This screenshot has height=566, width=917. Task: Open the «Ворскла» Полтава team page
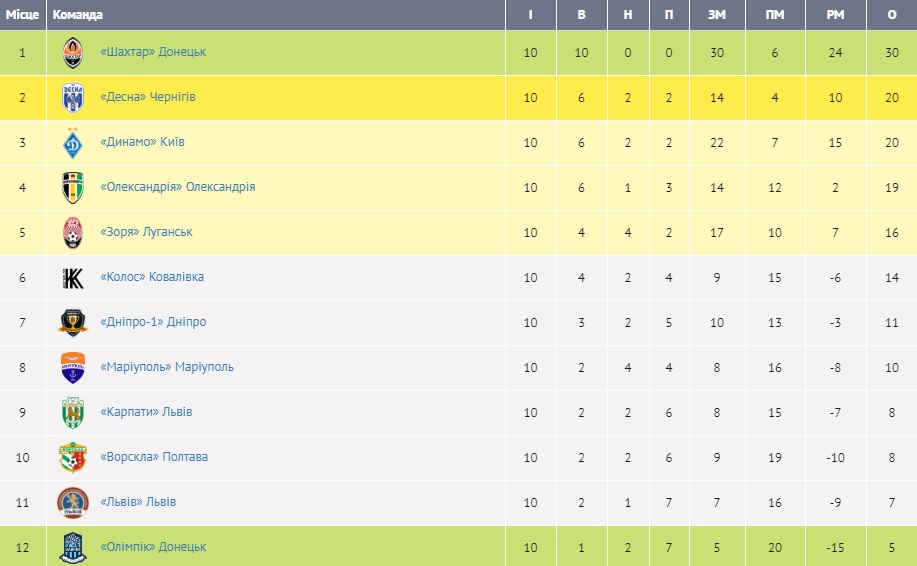(154, 457)
